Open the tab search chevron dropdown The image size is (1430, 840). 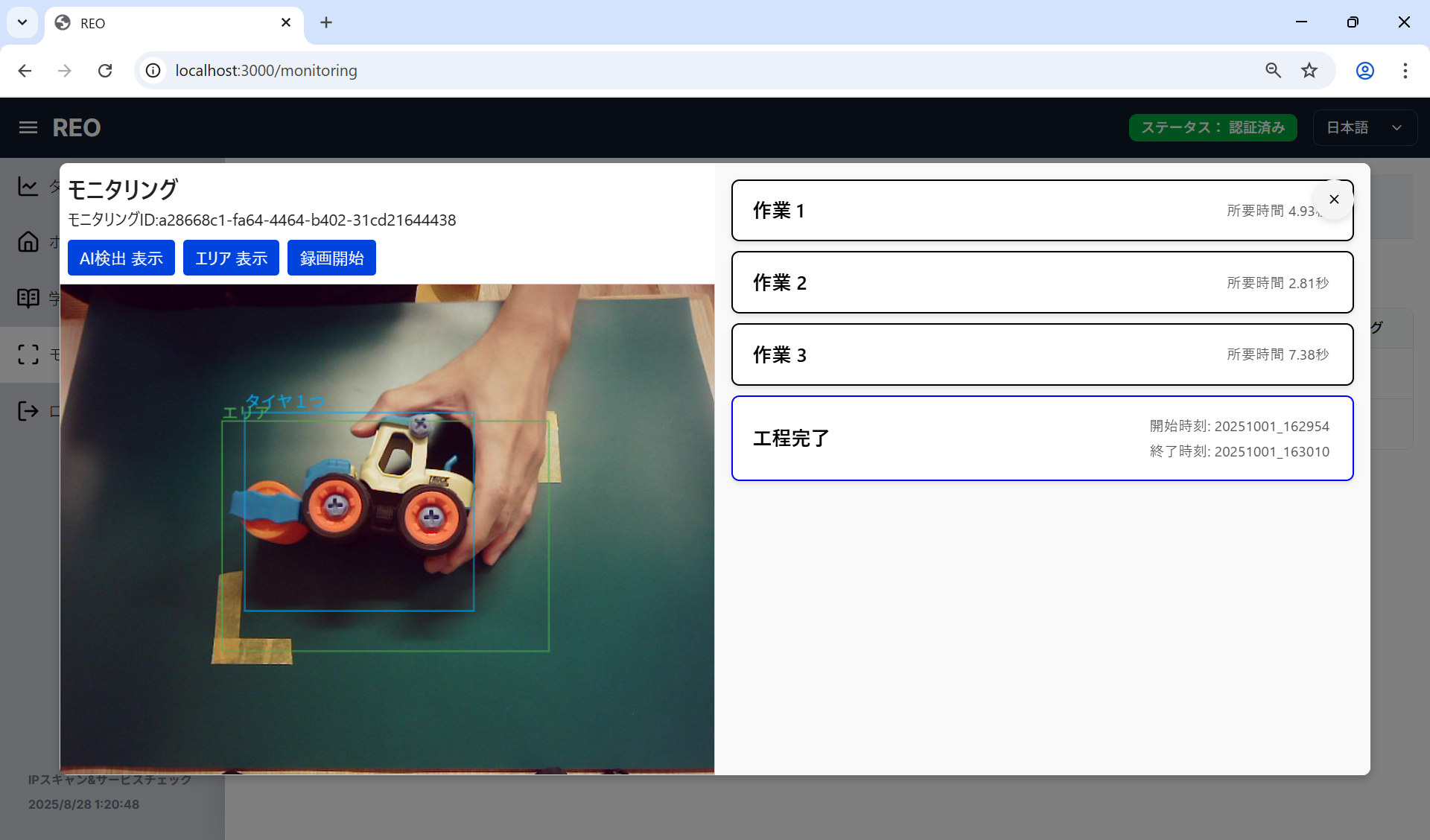click(x=22, y=22)
